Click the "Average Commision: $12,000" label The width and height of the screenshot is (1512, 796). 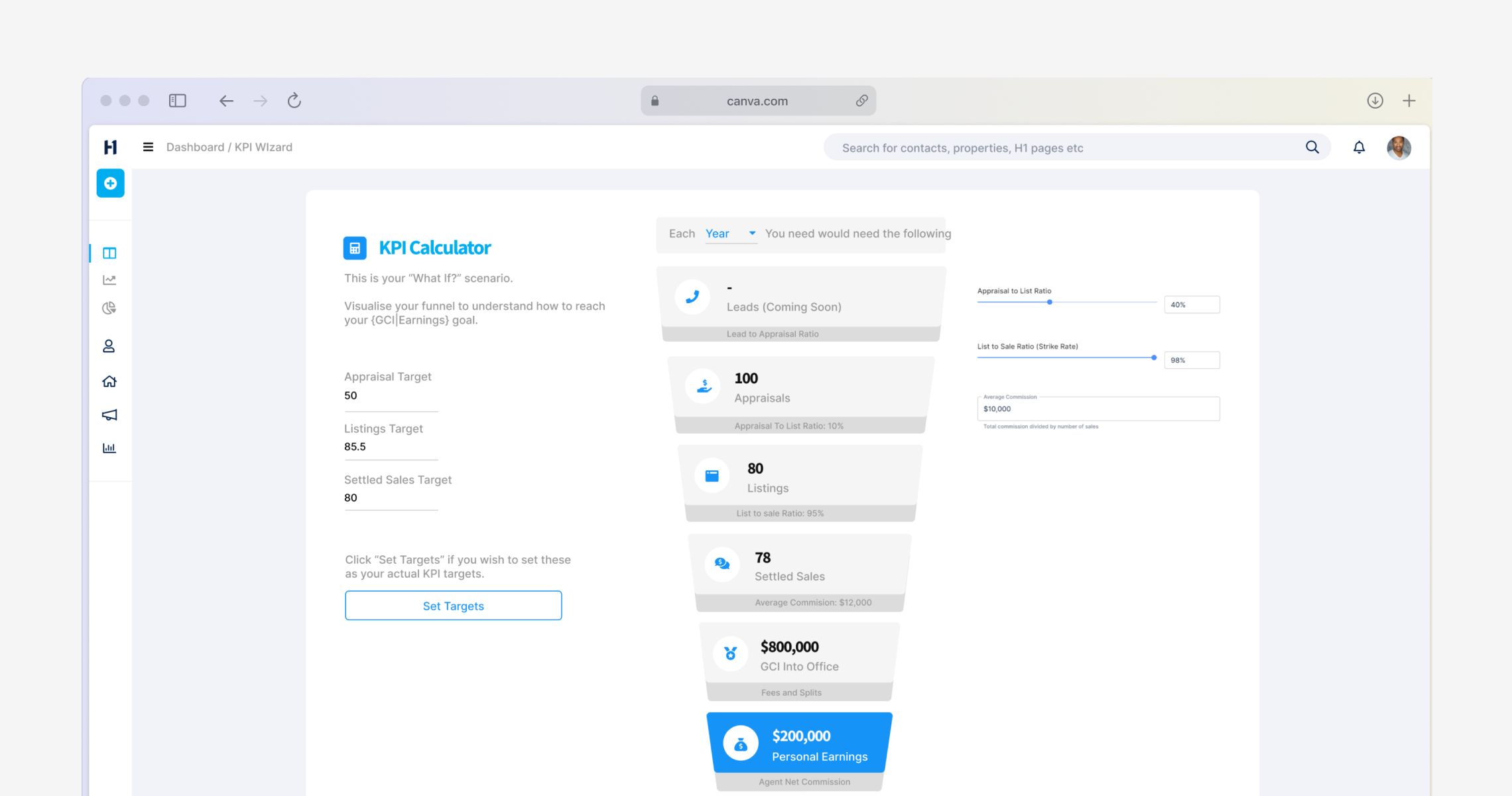pos(813,602)
